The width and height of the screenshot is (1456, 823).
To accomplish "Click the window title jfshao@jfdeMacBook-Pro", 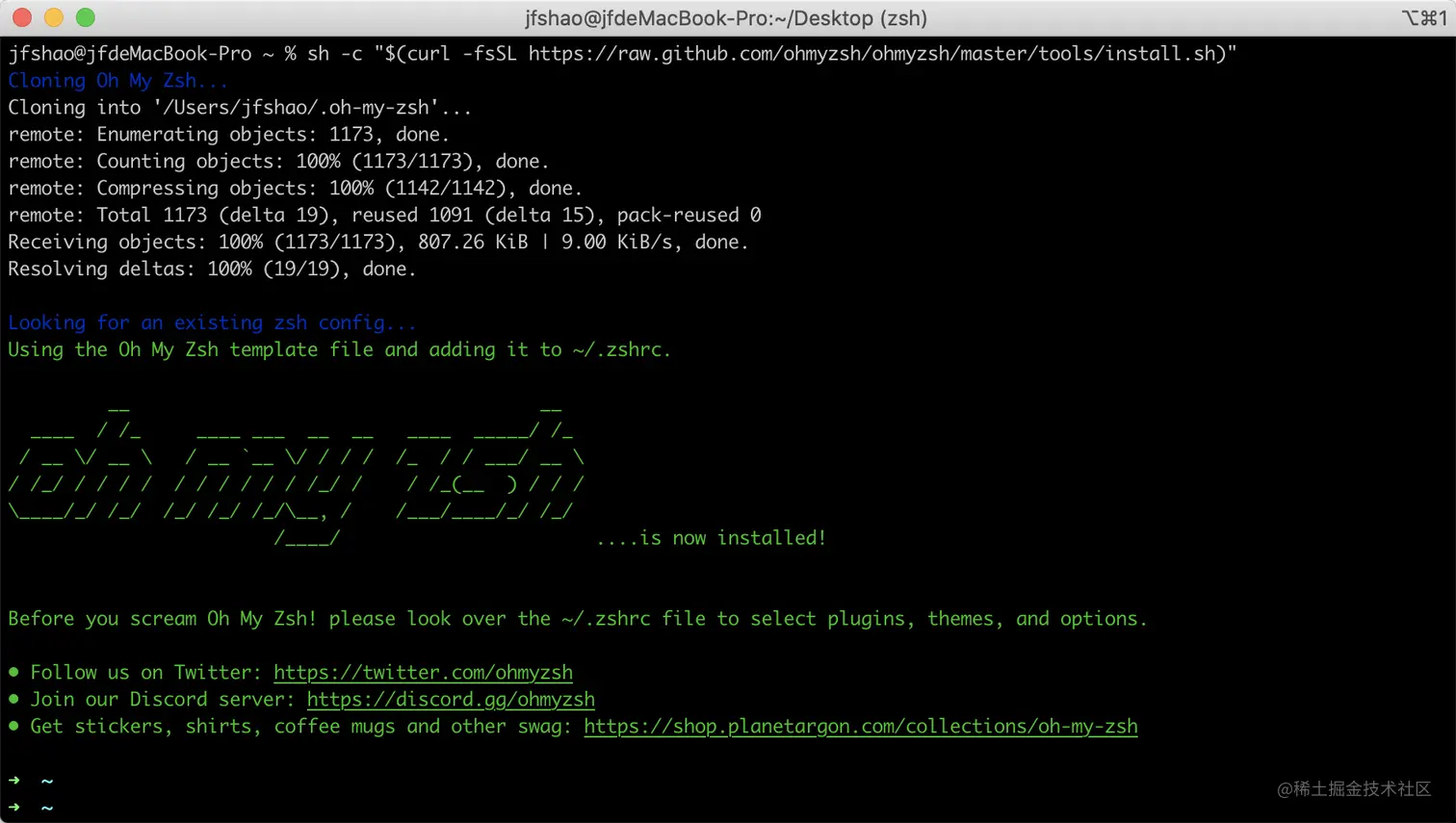I will pyautogui.click(x=726, y=18).
